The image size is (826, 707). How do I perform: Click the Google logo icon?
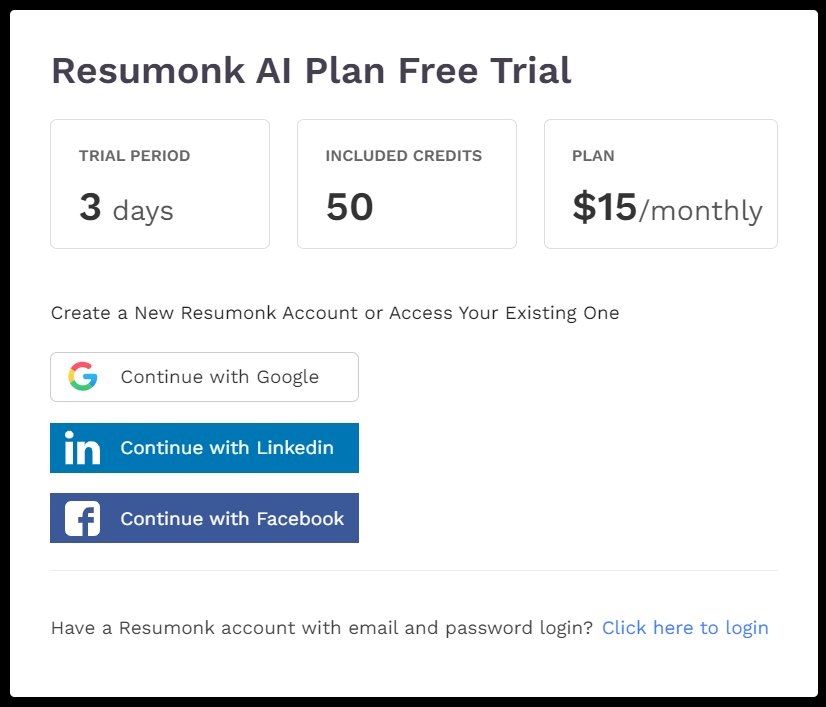(83, 376)
